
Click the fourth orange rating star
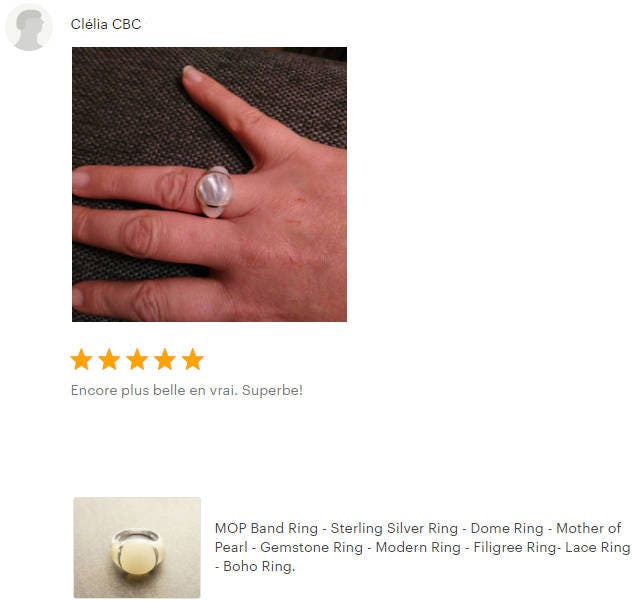[165, 359]
